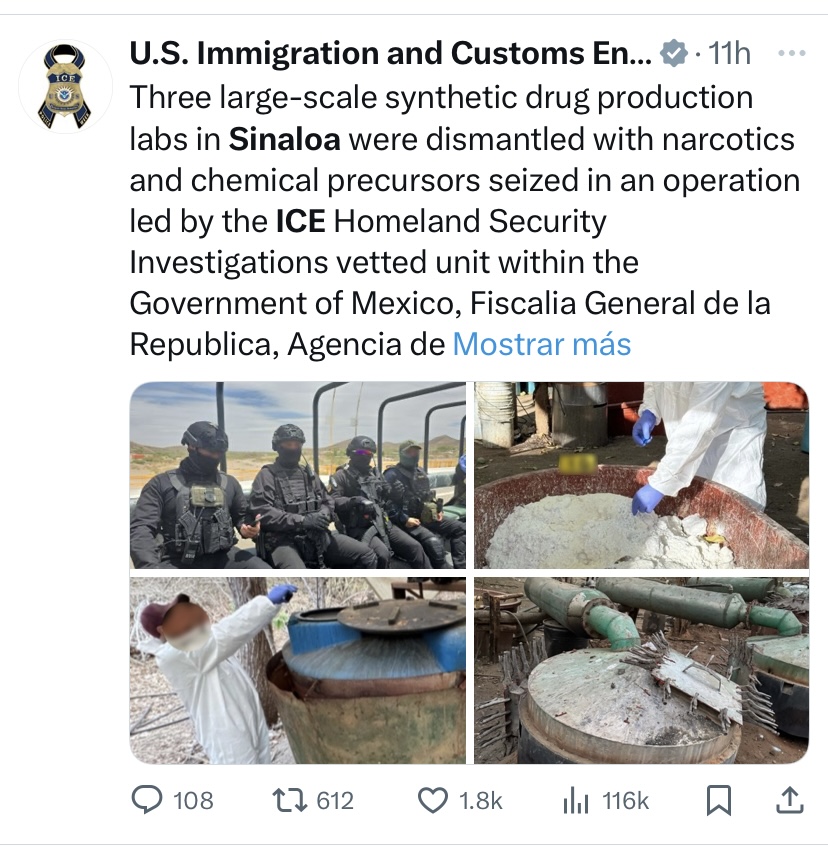Screen dimensions: 828x847
Task: Click the bold Sinaloa keyword
Action: coord(285,139)
